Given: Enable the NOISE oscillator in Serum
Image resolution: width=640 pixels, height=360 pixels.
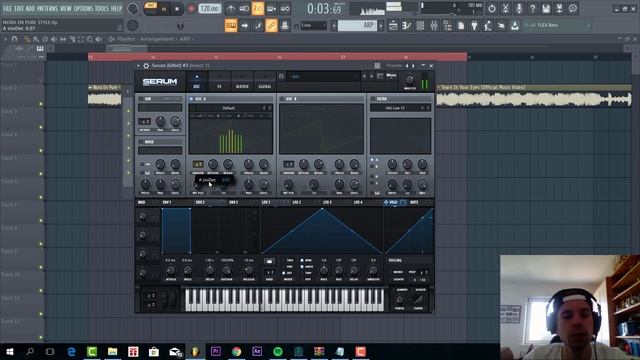Looking at the screenshot, I should coord(141,142).
